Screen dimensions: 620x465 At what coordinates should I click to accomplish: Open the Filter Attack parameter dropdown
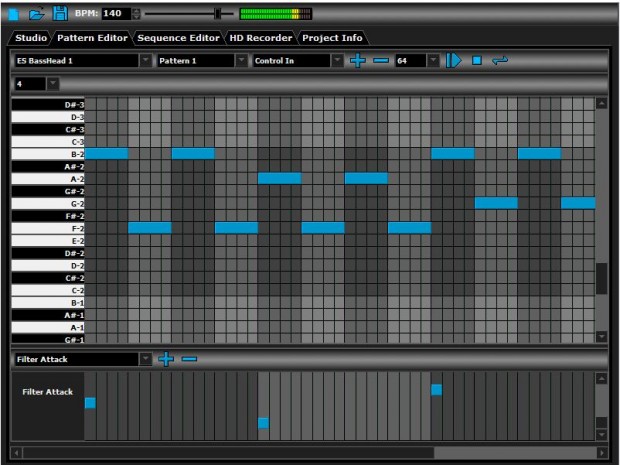146,359
